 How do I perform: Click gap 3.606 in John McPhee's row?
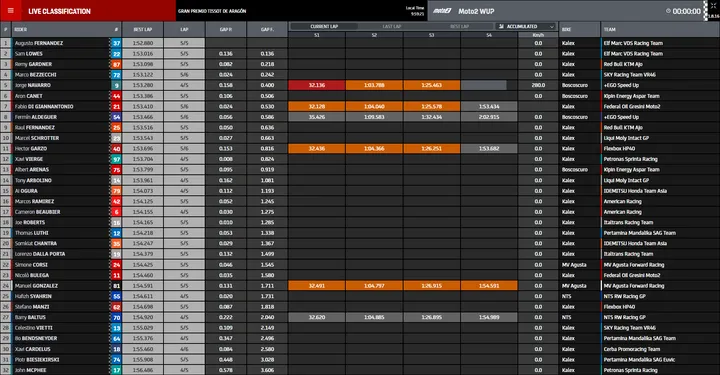tap(267, 370)
